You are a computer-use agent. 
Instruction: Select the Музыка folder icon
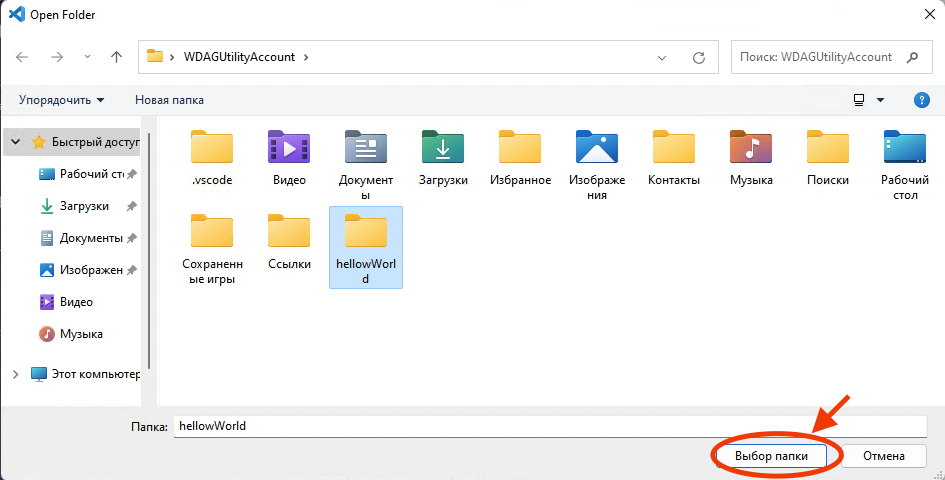pos(751,148)
